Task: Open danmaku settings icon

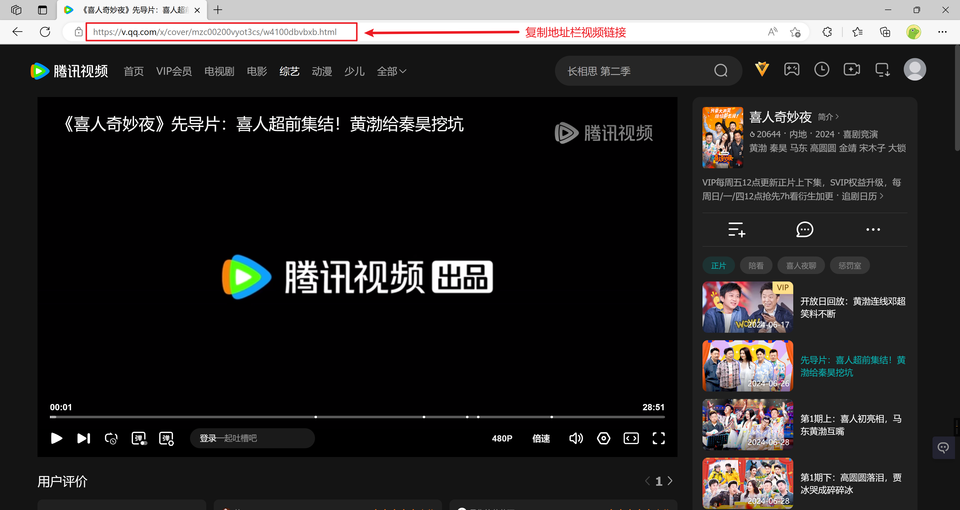Action: point(166,438)
